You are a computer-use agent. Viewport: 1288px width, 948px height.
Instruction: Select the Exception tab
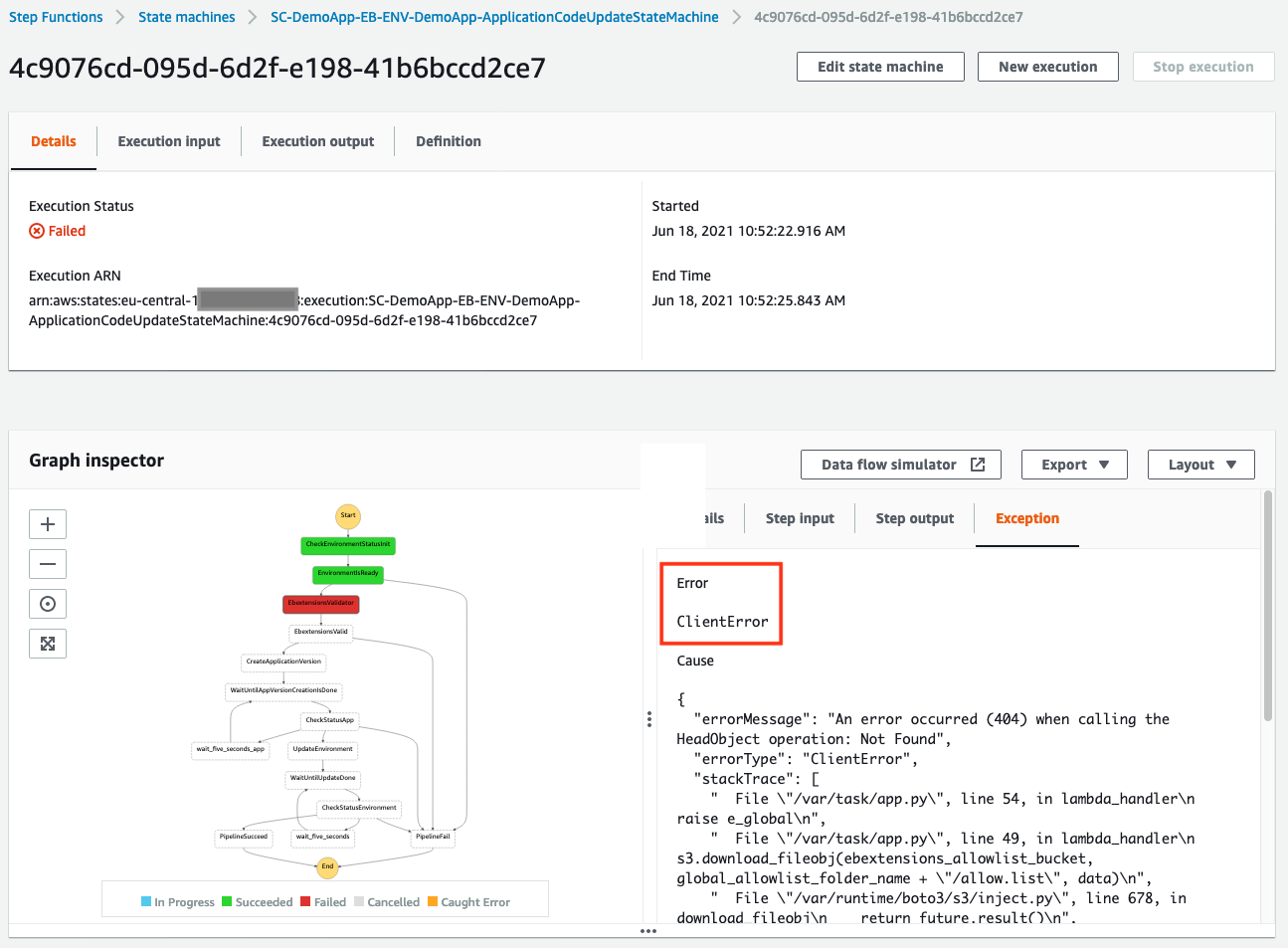[1027, 518]
